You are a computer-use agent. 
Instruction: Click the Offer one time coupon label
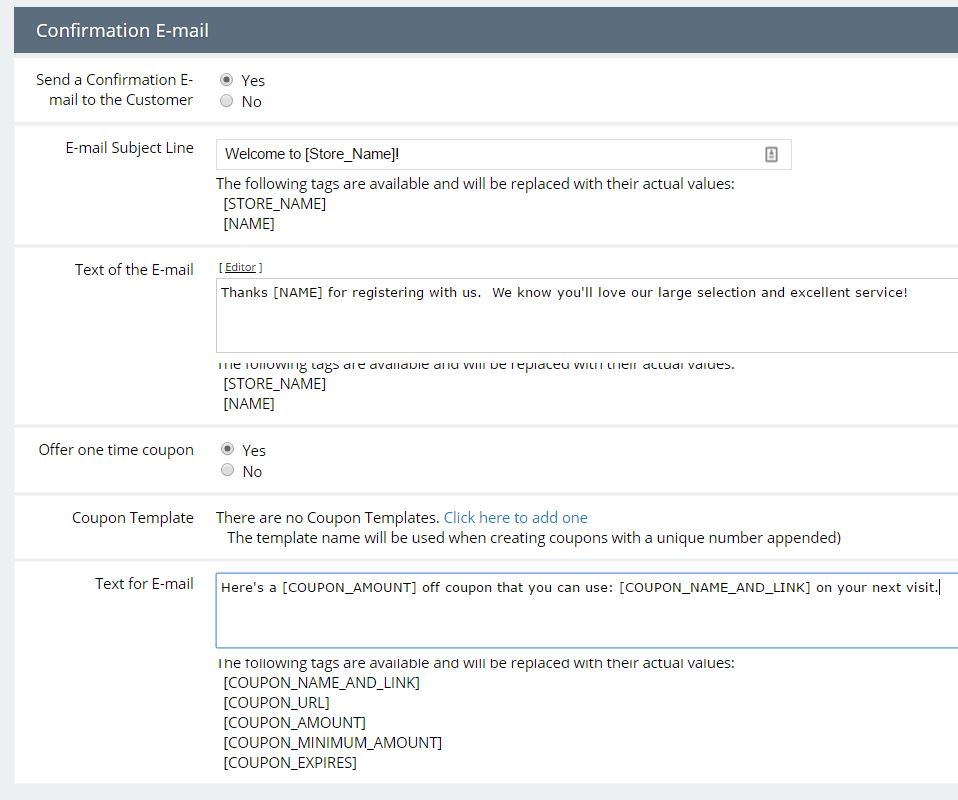click(x=116, y=450)
